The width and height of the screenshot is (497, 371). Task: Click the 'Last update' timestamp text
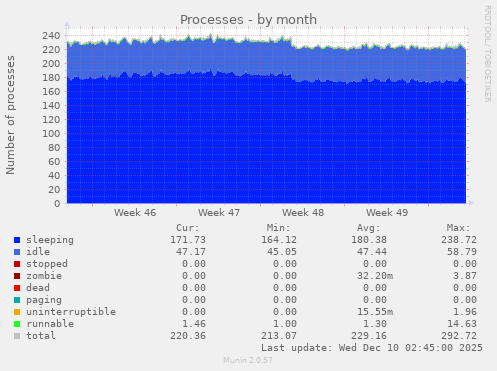[372, 348]
